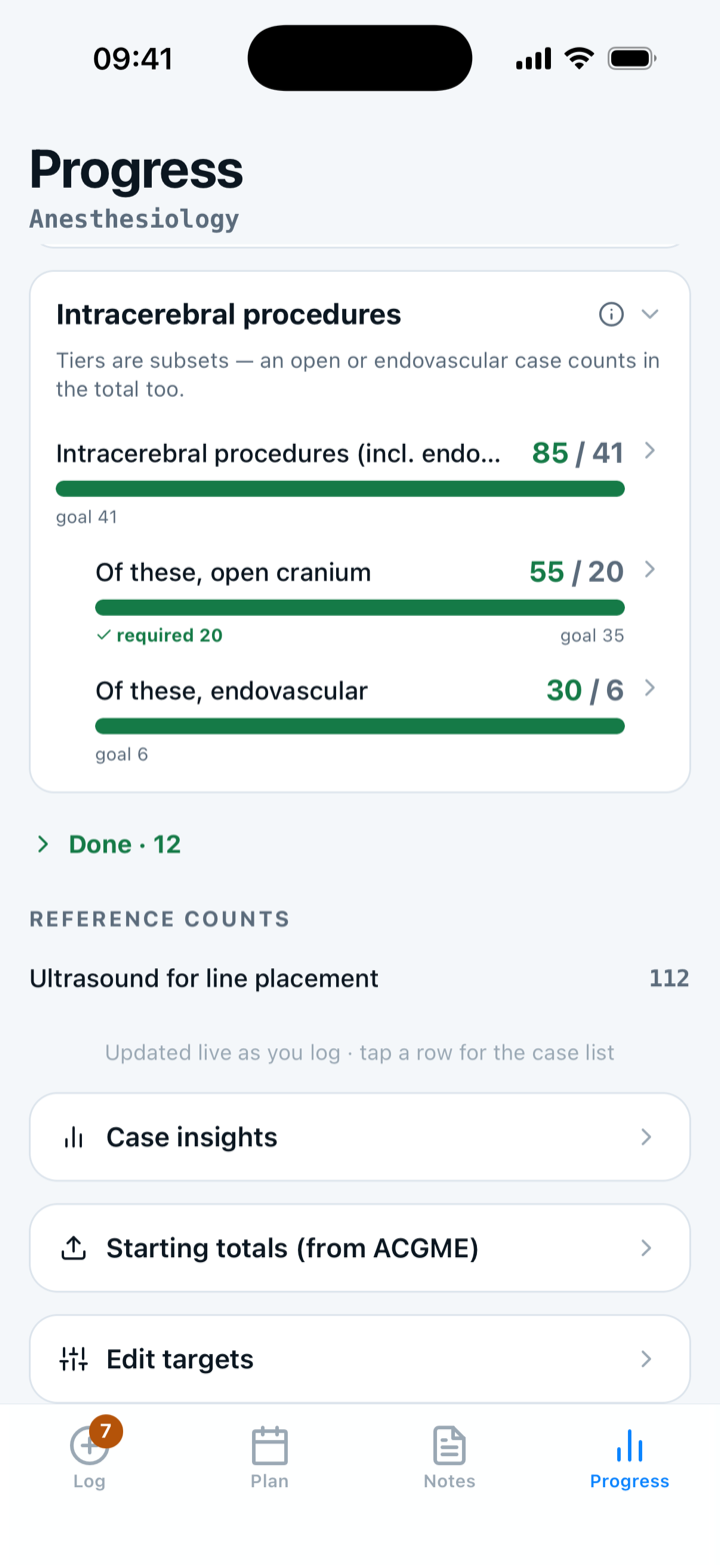Switch to the Plan tab

coord(269,1457)
